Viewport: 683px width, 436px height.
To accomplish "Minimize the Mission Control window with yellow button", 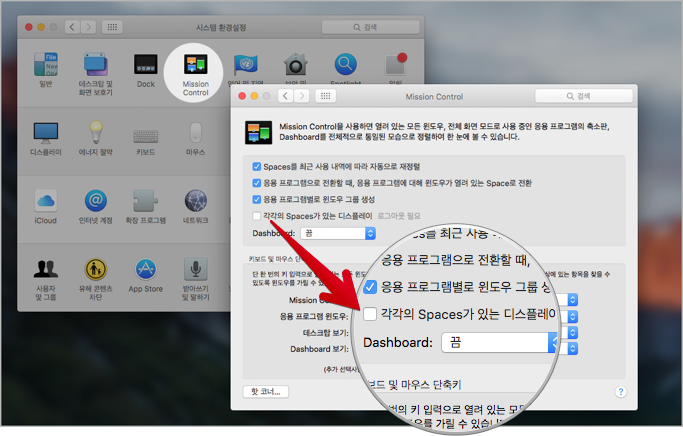I will click(254, 96).
